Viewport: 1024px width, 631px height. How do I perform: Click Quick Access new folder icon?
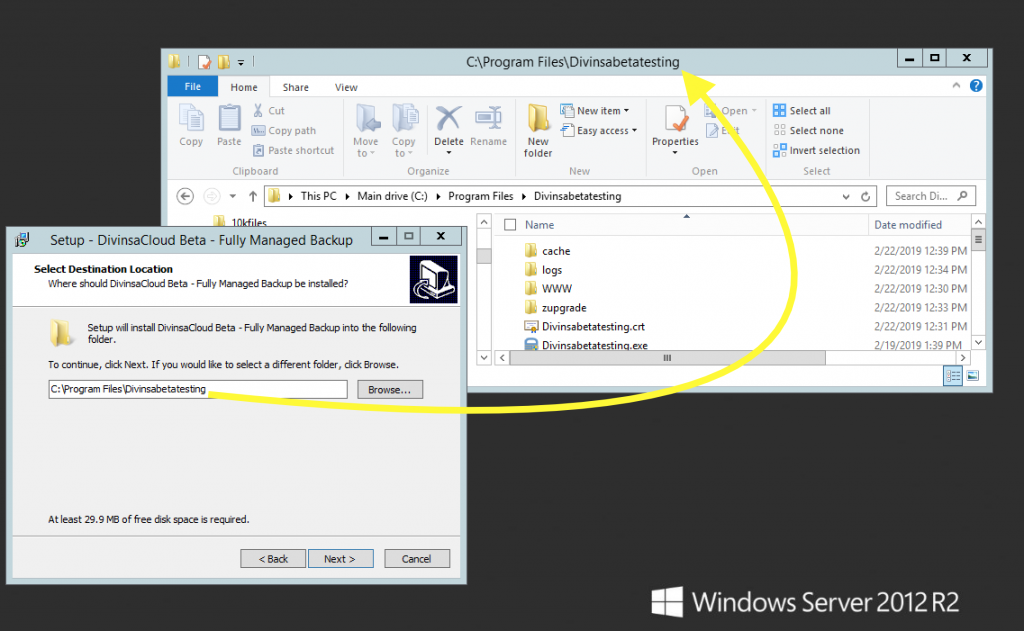[224, 62]
